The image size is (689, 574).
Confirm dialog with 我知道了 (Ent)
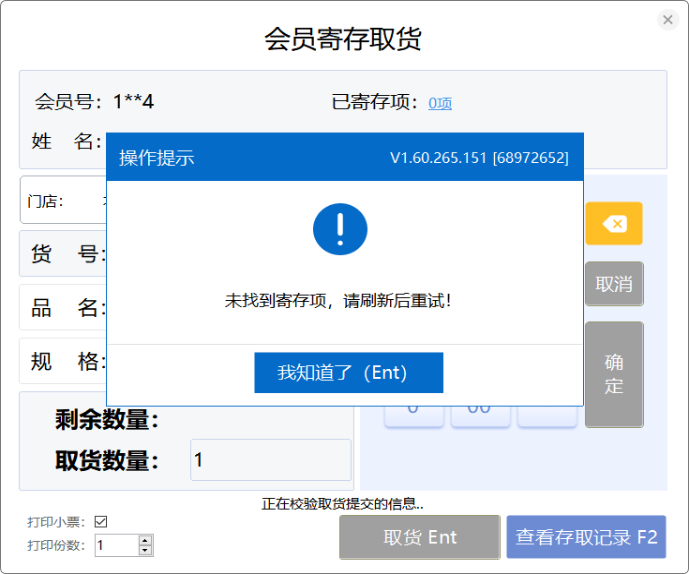click(x=348, y=373)
